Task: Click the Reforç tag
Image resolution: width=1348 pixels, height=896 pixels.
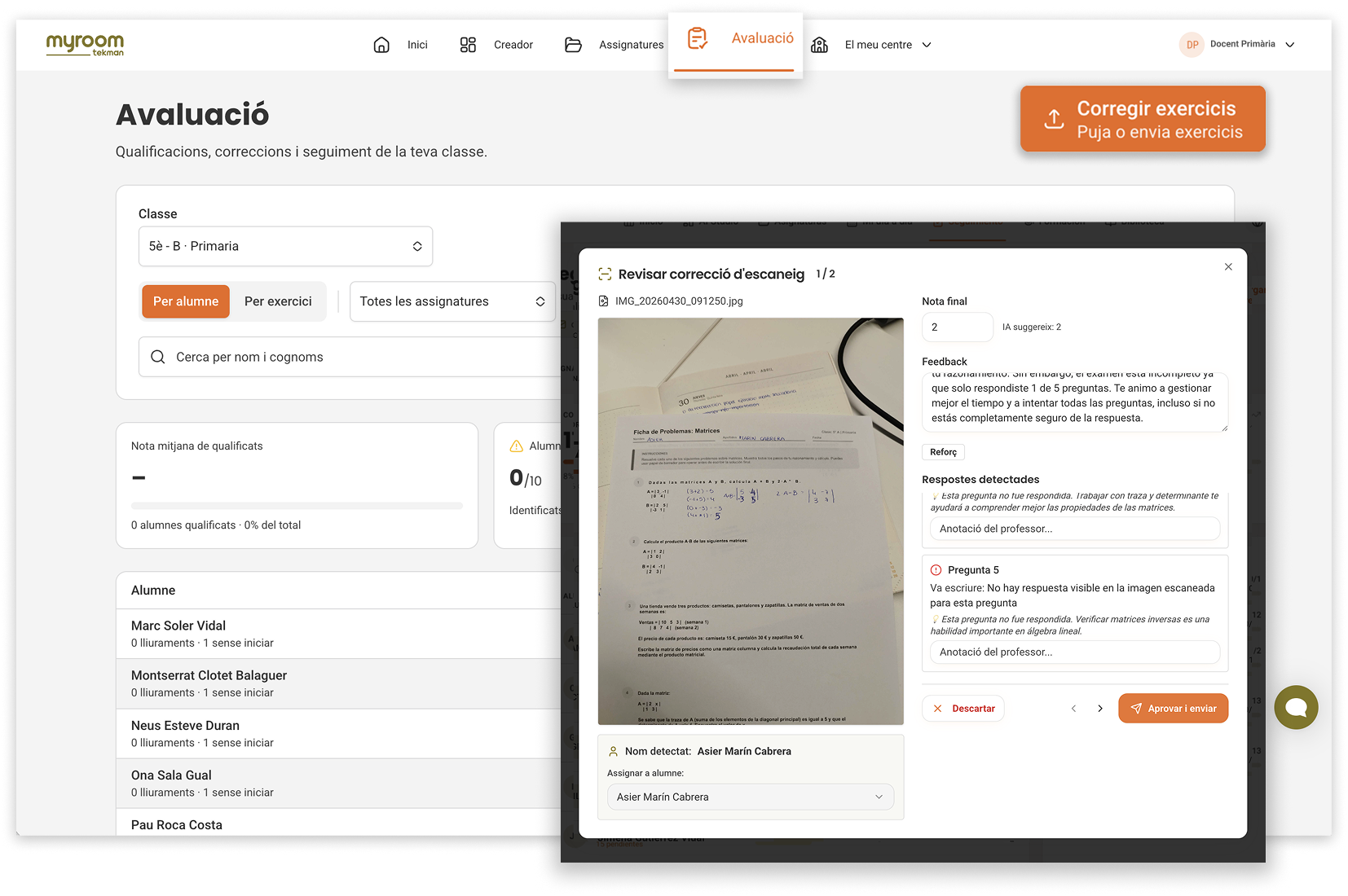Action: 944,452
